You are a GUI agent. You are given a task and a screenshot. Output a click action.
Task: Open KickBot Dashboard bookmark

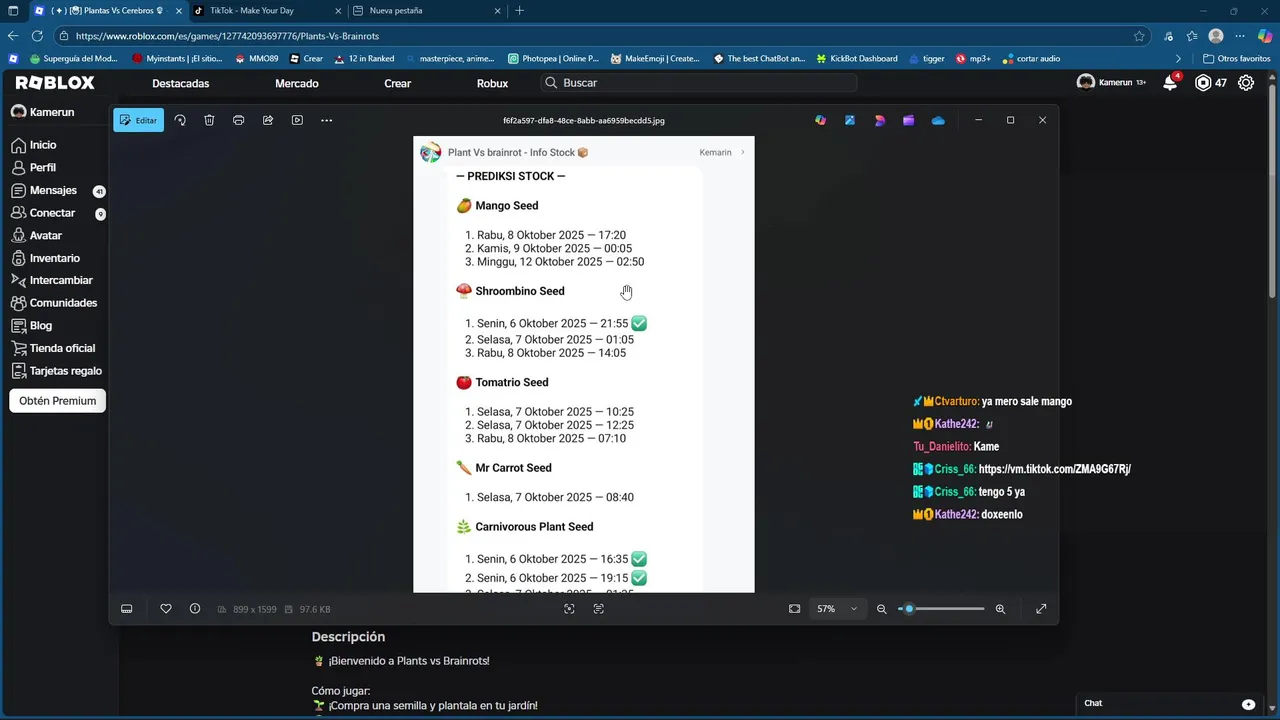pos(856,58)
